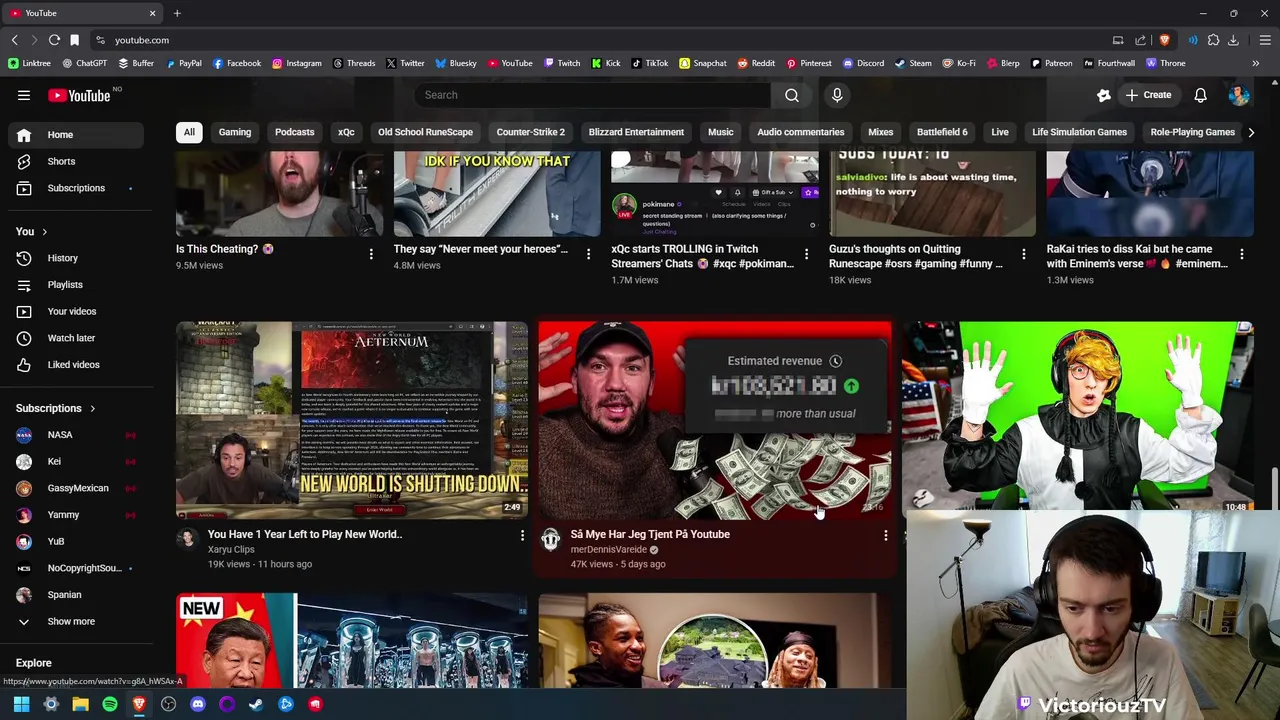Open green screen video thumbnail

(1077, 416)
